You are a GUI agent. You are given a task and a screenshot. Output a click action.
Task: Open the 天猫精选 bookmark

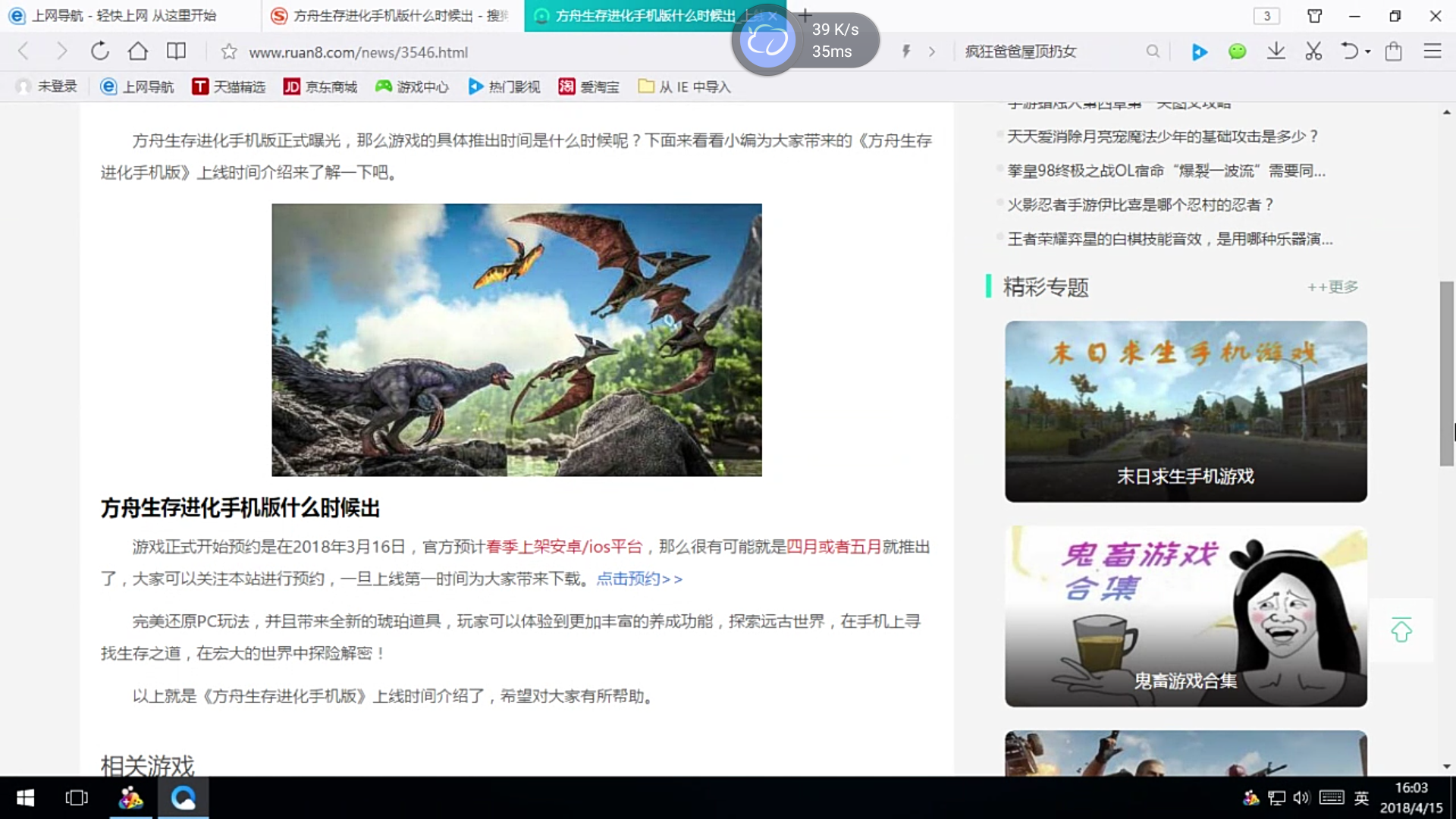pyautogui.click(x=228, y=86)
